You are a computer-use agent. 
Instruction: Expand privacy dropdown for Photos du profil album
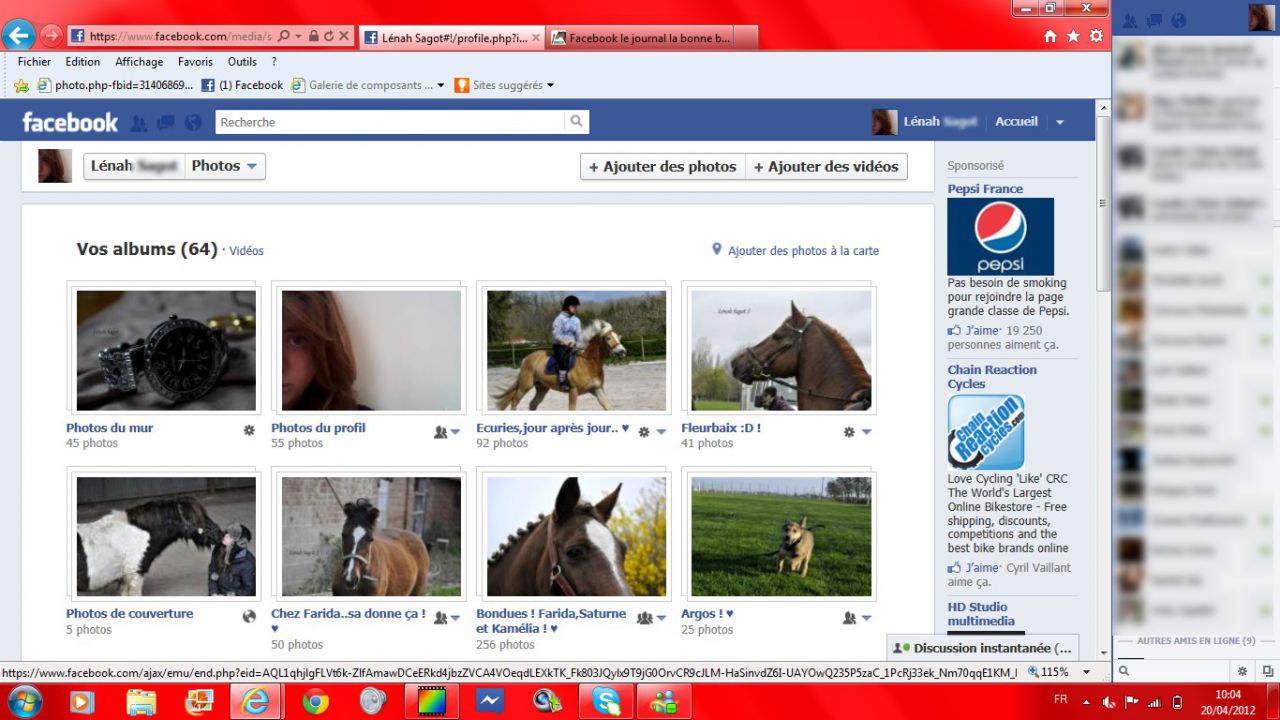pos(447,432)
